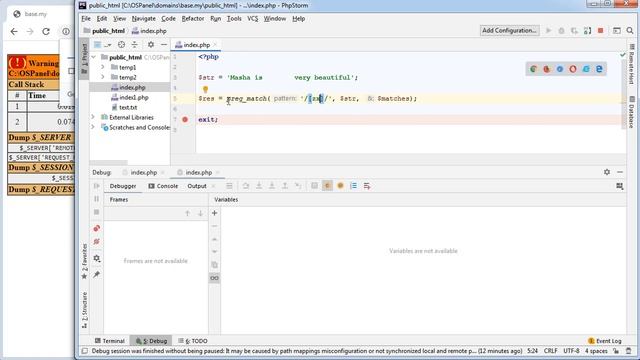Toggle the blue list icon in debugger toolbar
Screen dimensions: 640x360
(353, 186)
